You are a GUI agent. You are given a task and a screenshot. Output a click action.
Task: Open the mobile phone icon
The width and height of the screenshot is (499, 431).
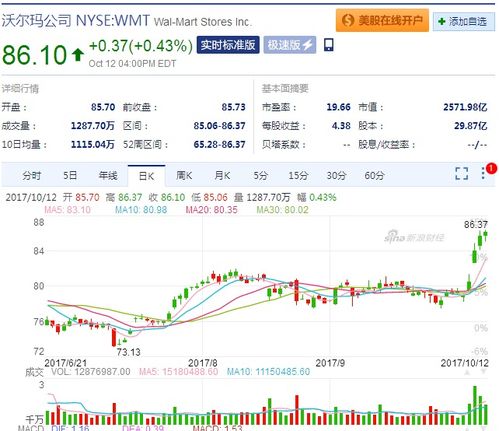coord(329,45)
